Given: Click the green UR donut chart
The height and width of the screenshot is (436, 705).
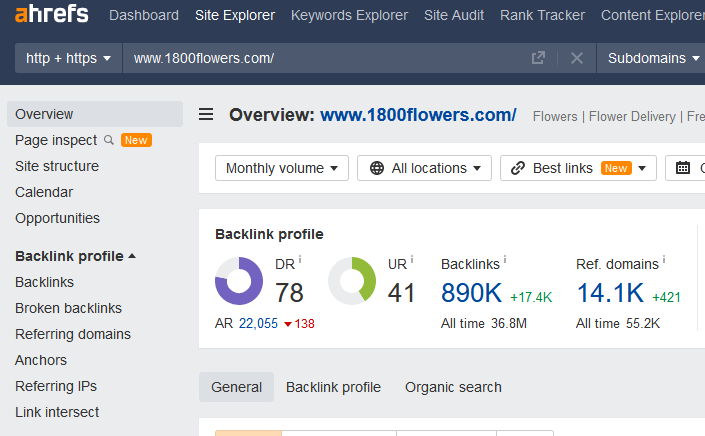Looking at the screenshot, I should click(x=352, y=281).
